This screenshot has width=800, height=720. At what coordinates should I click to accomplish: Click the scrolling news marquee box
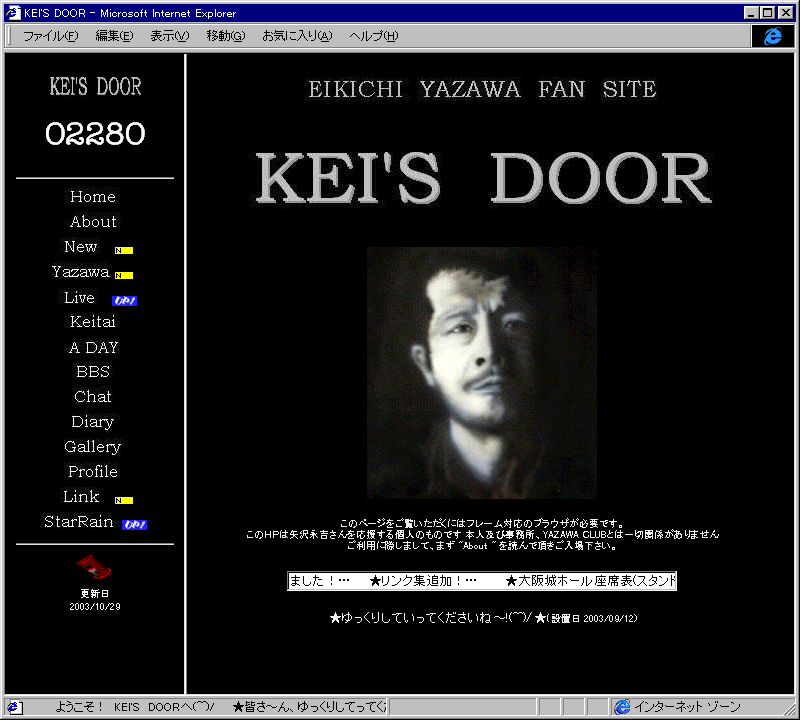[x=482, y=581]
